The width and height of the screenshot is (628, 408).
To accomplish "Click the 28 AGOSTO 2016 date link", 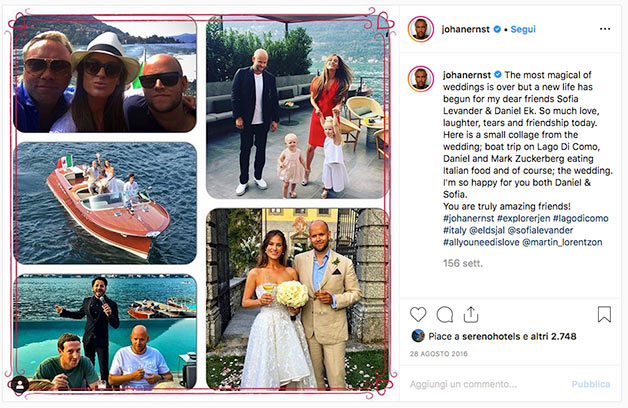I will point(438,354).
